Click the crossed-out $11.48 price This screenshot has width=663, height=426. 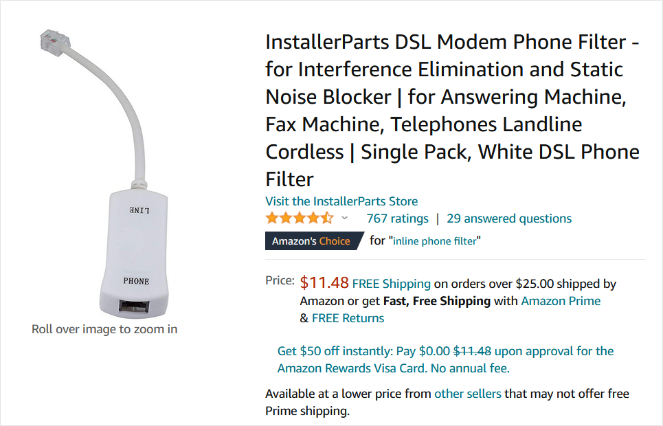(x=475, y=351)
